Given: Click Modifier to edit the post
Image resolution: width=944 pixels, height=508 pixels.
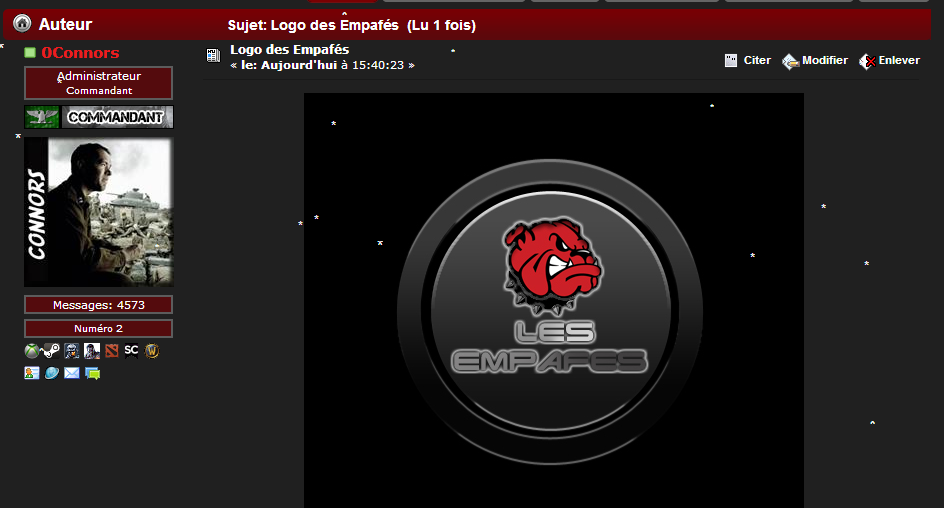Looking at the screenshot, I should (815, 61).
